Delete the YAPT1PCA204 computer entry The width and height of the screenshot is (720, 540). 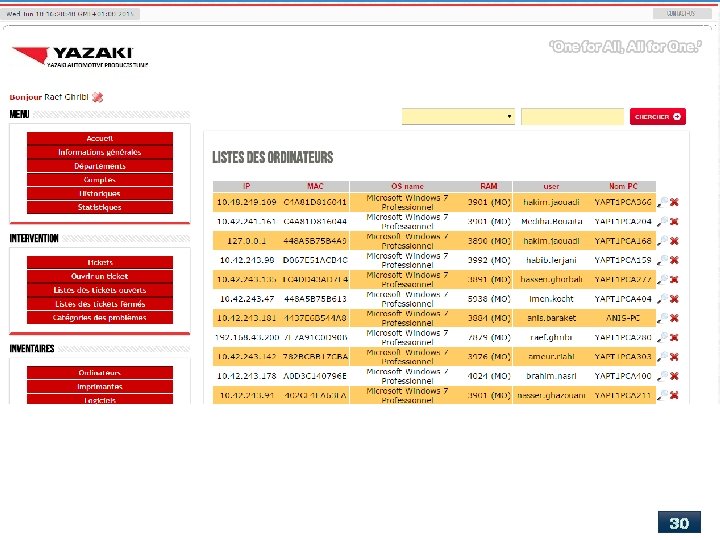pyautogui.click(x=674, y=221)
